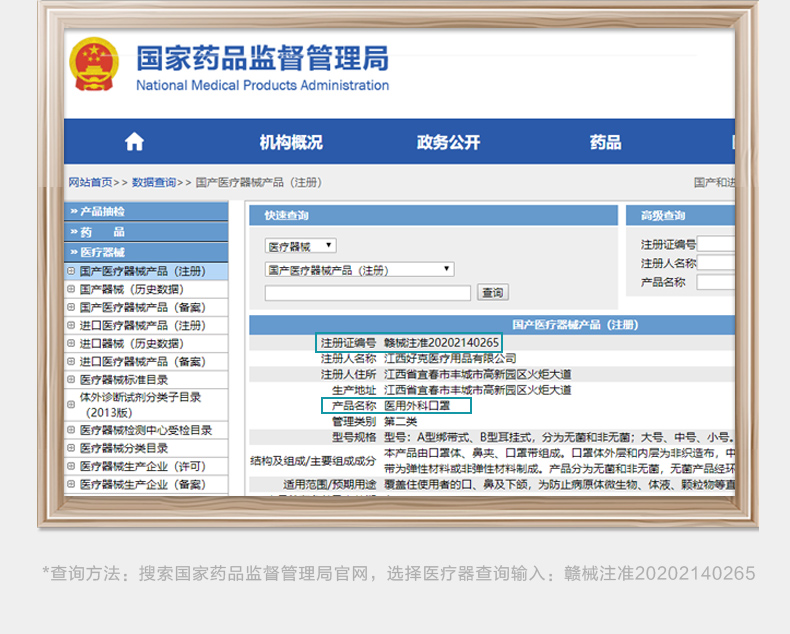The height and width of the screenshot is (634, 790).
Task: Expand icon beside 体外诊断试剂分类子目录
Action: point(71,404)
